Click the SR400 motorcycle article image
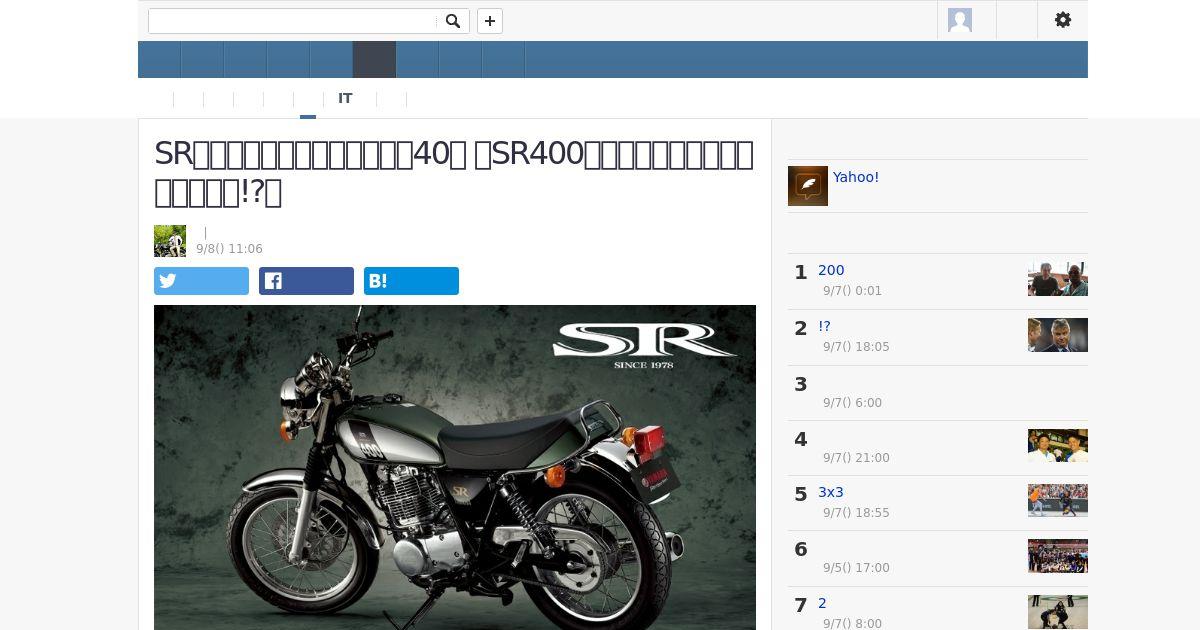 (x=455, y=467)
